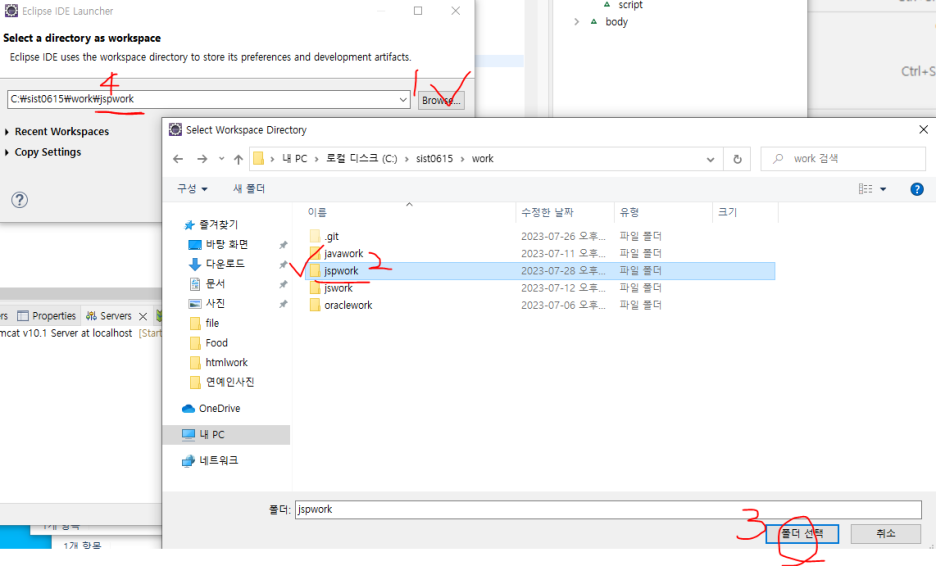The height and width of the screenshot is (566, 936).
Task: Click the 'work 검색' search box
Action: point(843,159)
